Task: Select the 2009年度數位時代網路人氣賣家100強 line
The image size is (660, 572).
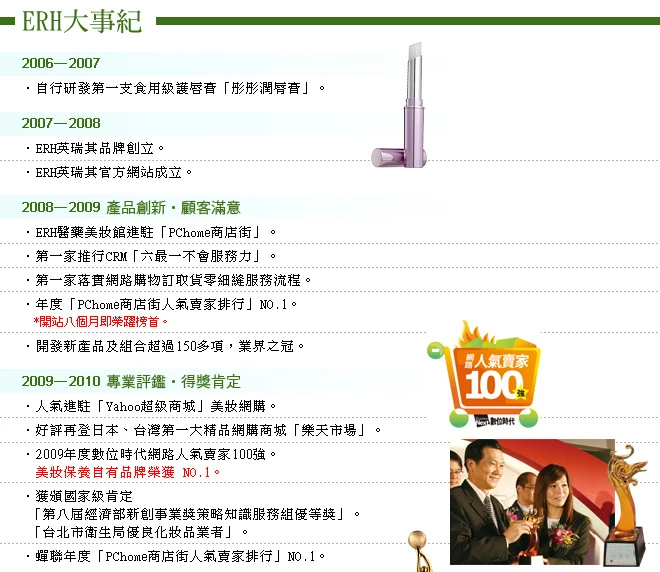Action: (x=151, y=454)
